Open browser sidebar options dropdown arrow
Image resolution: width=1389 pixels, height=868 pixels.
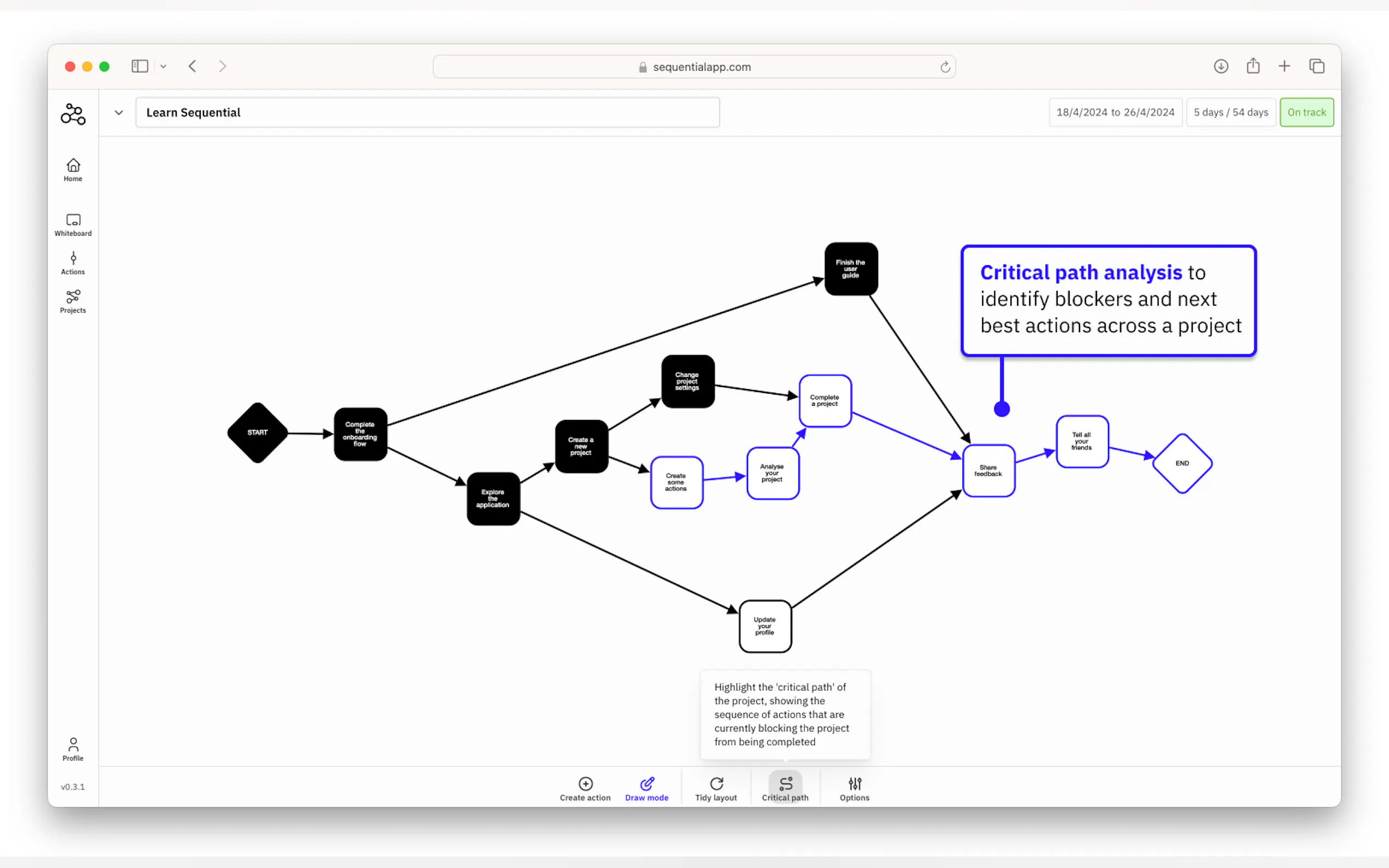(x=164, y=67)
